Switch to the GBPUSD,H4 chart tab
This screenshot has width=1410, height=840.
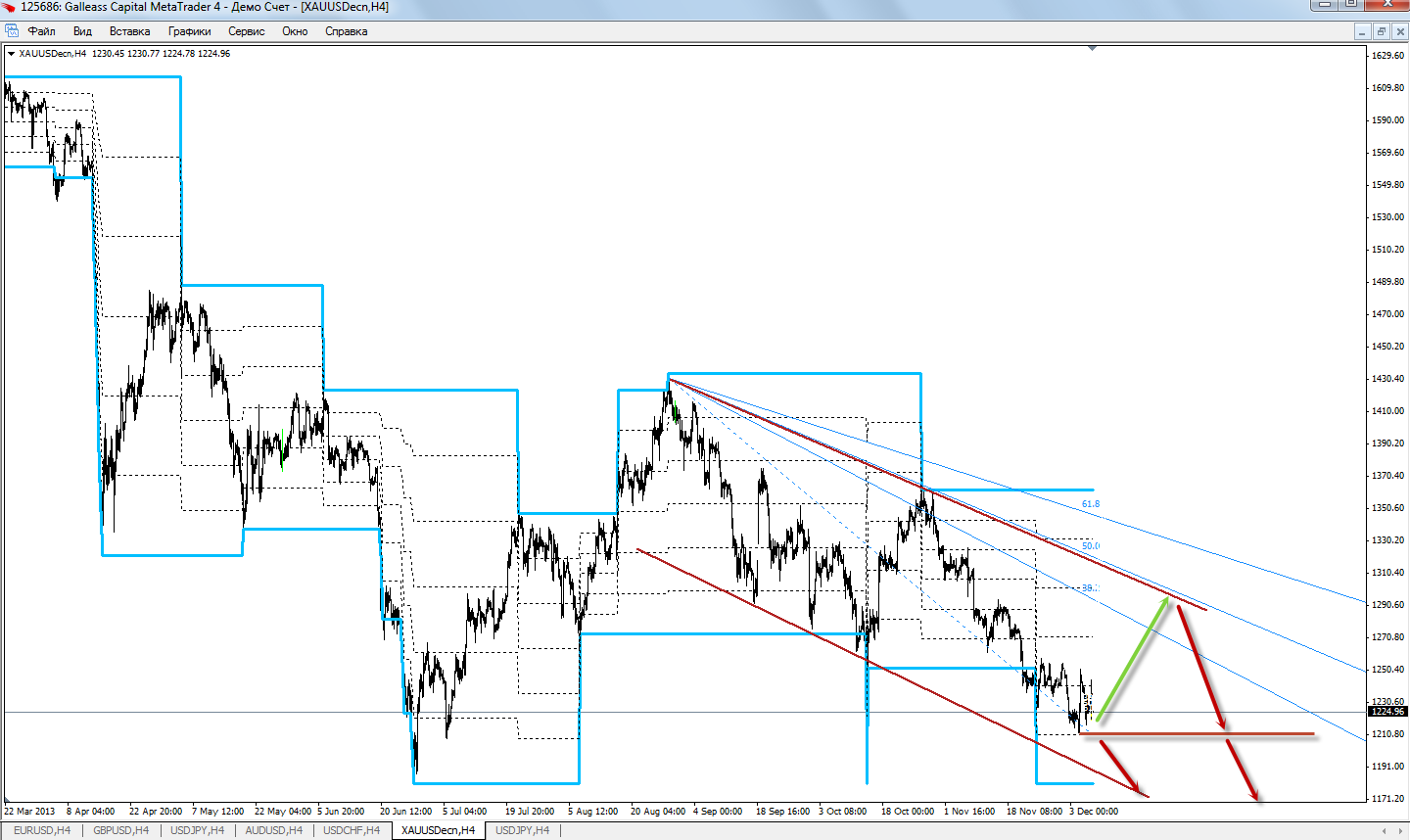click(120, 830)
